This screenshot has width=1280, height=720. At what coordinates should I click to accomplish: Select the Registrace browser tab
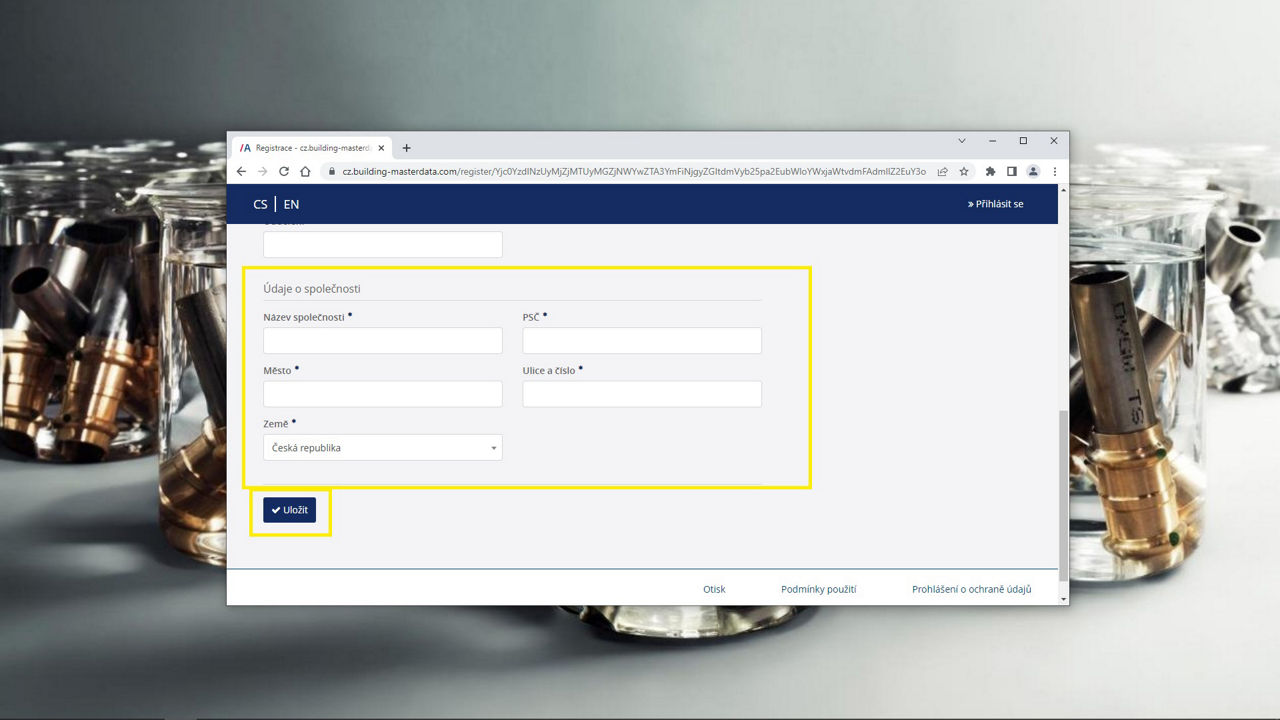pyautogui.click(x=305, y=148)
